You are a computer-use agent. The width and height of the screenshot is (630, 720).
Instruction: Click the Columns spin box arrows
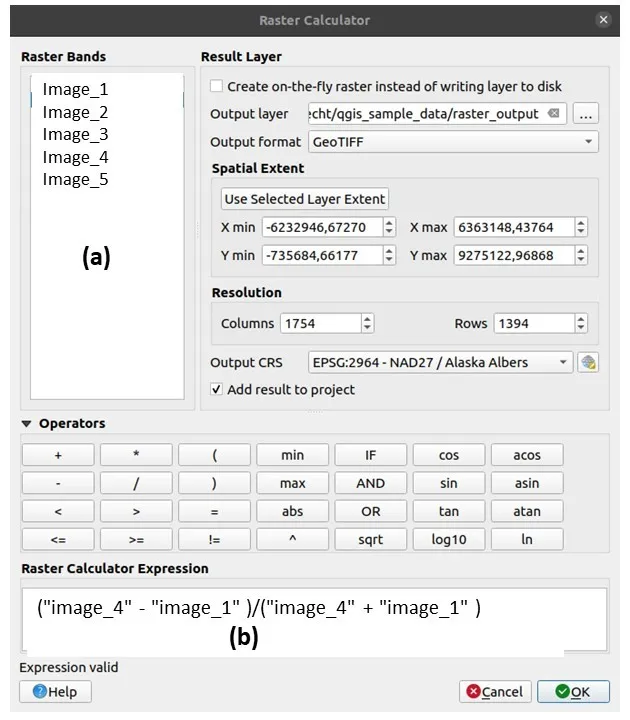pyautogui.click(x=368, y=323)
